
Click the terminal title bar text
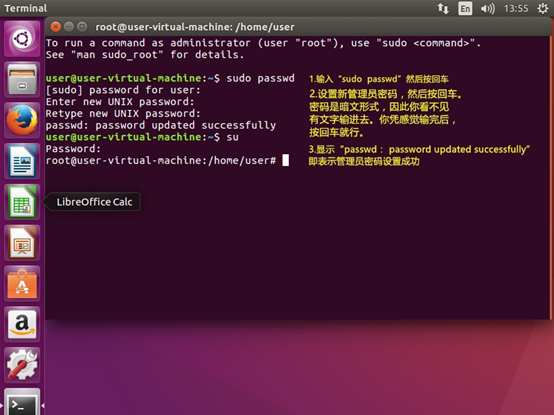point(195,27)
